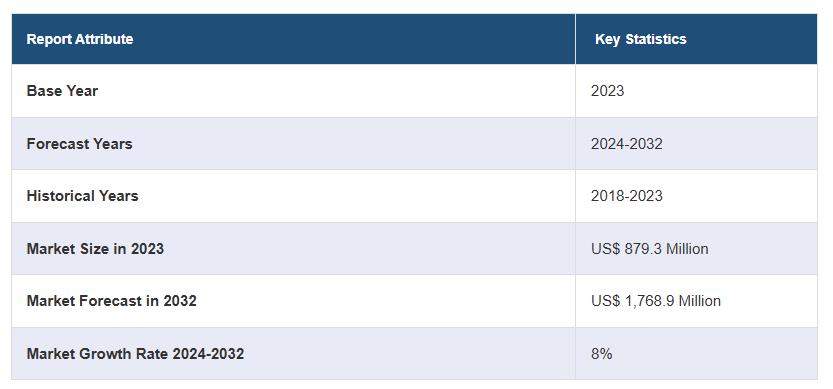Click the 2018-2023 historical years value
The height and width of the screenshot is (389, 833).
click(x=626, y=196)
